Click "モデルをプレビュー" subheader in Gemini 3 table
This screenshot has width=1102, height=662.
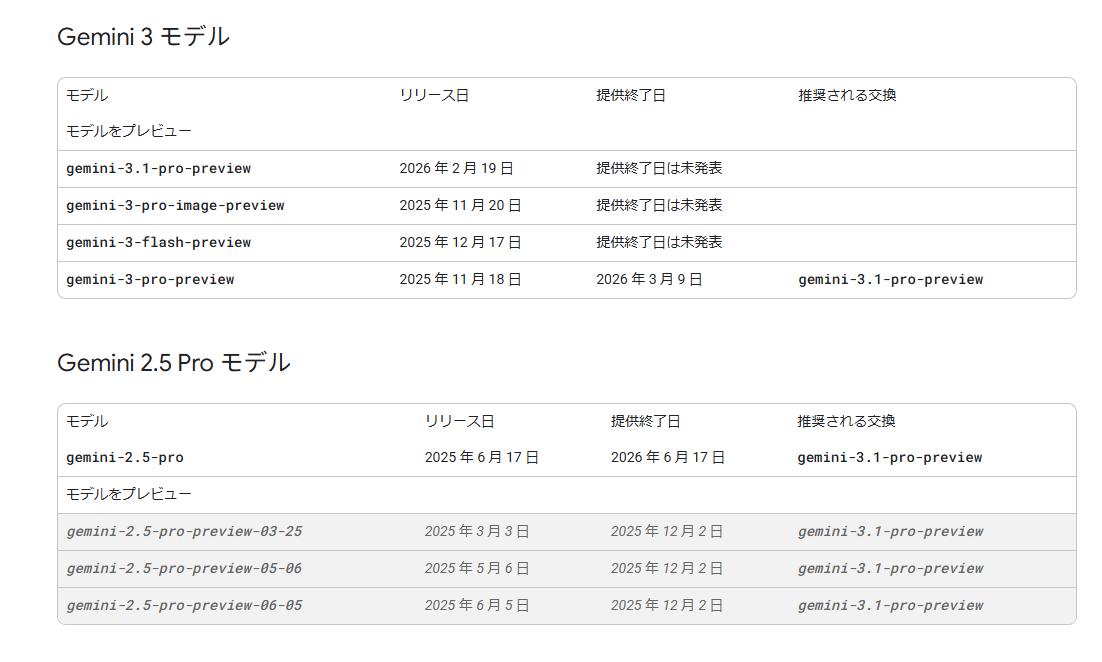point(129,131)
